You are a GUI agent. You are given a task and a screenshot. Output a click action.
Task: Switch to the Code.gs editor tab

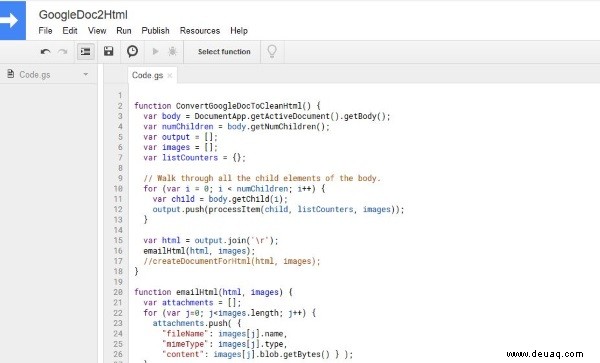click(147, 75)
